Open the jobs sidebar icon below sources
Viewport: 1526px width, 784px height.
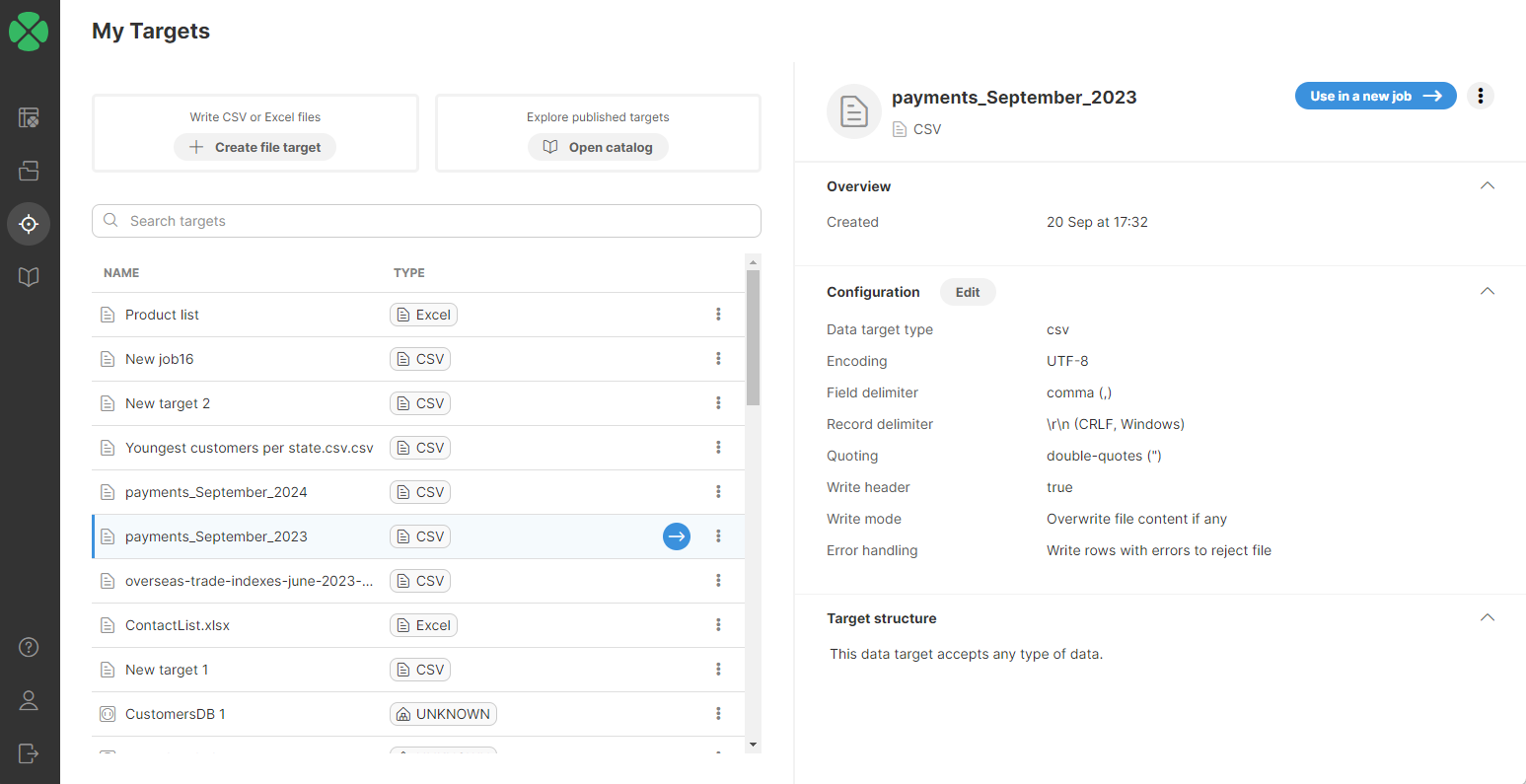tap(29, 171)
